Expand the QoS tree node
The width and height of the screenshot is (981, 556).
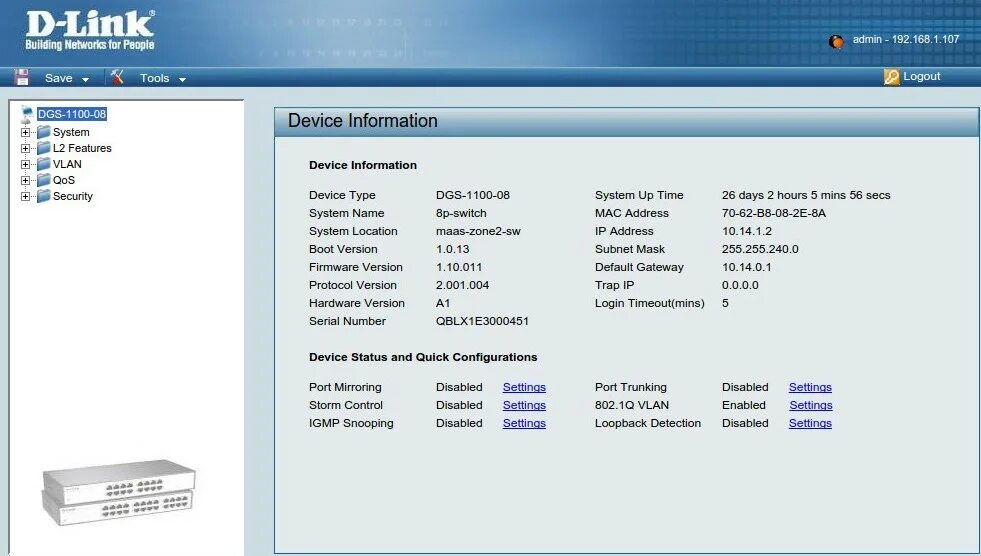coord(25,181)
